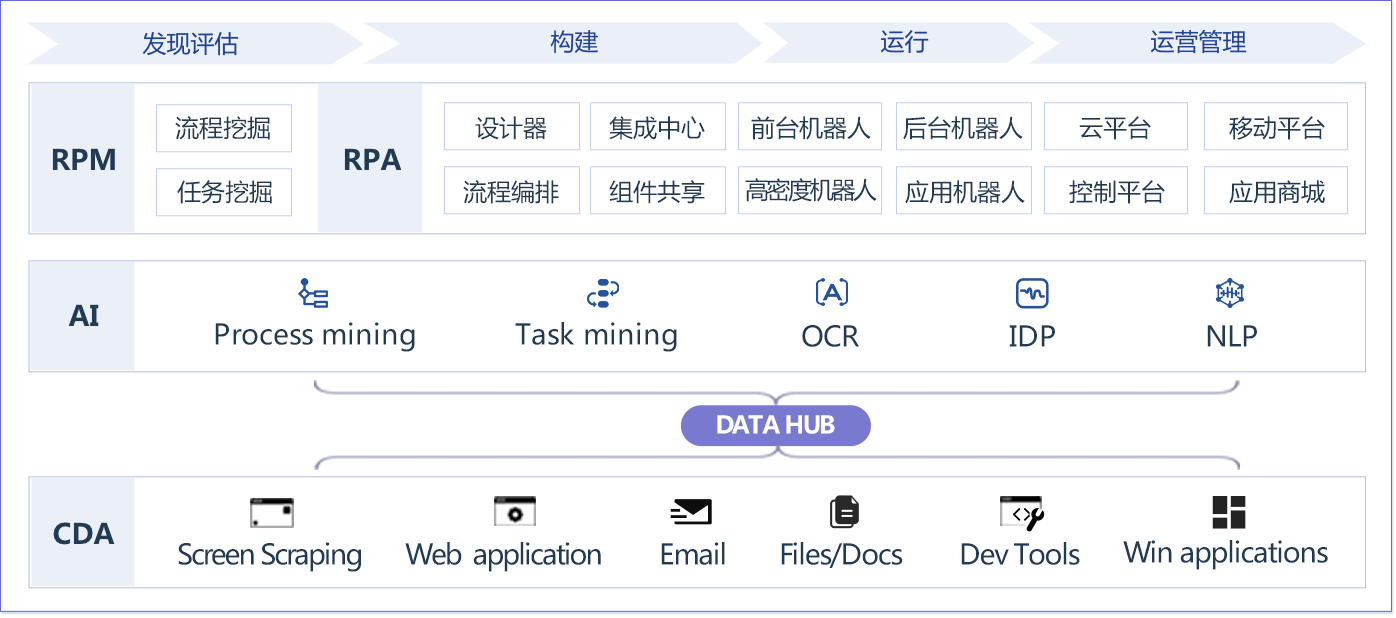Click the Web application icon
The image size is (1396, 618).
coord(515,512)
